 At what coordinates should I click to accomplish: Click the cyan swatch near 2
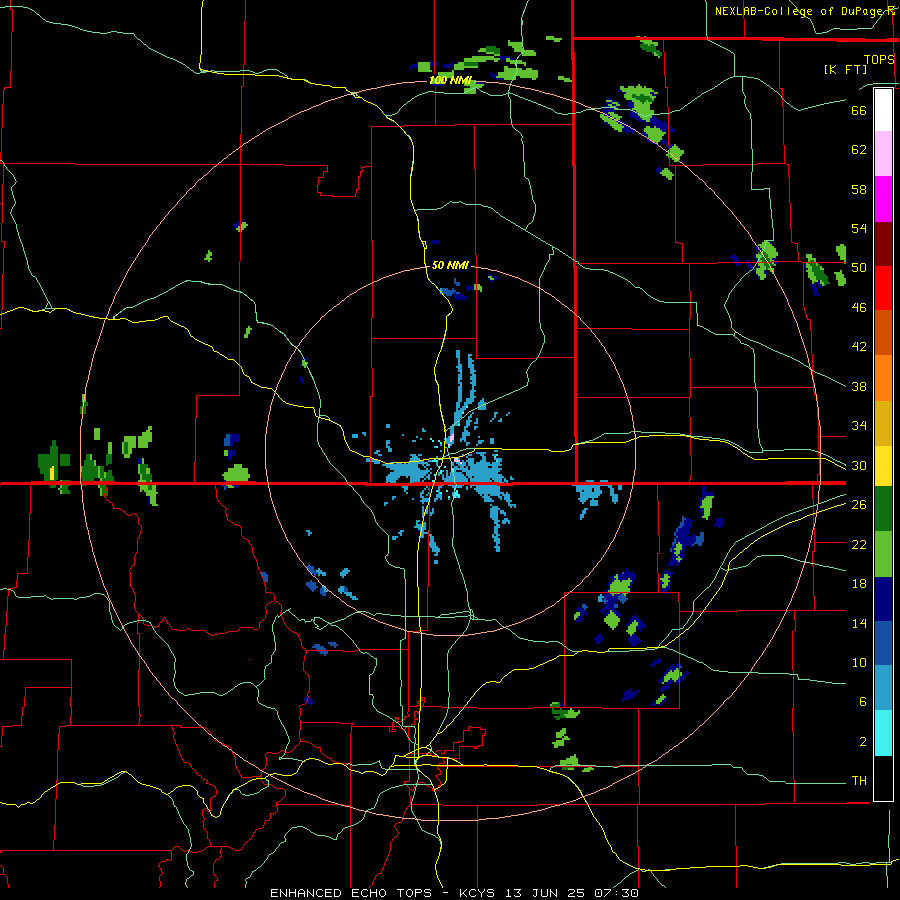pos(883,733)
